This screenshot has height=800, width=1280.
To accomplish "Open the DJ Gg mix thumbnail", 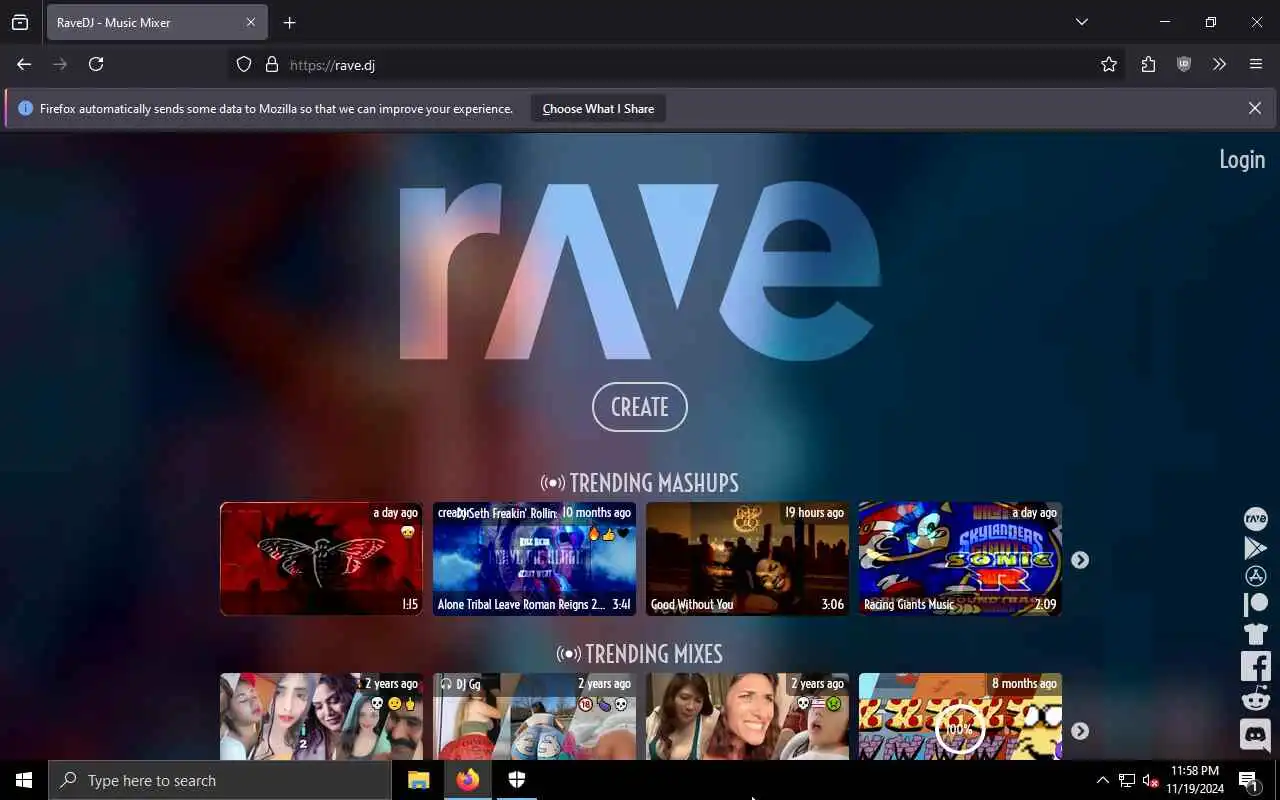I will pyautogui.click(x=534, y=716).
